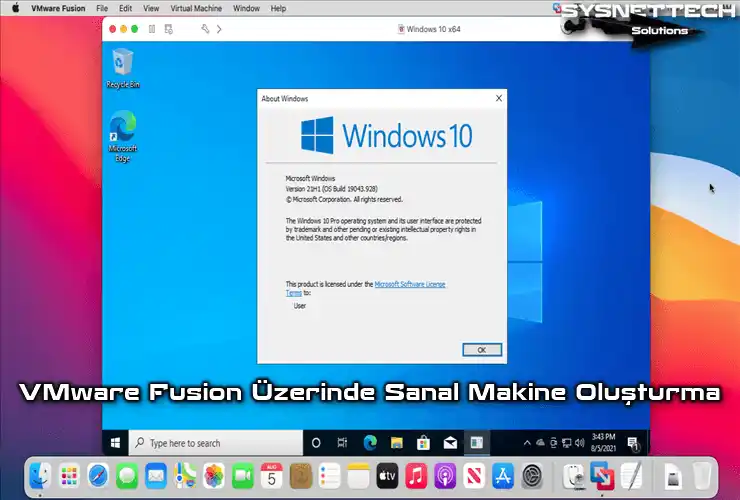The width and height of the screenshot is (740, 500).
Task: Open the Help menu
Action: point(278,8)
